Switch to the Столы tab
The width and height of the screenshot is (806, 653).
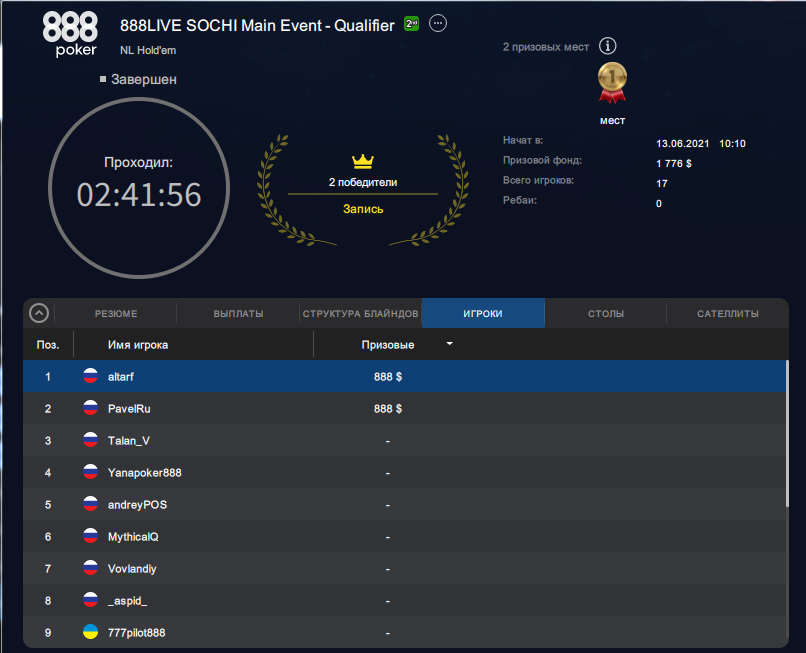pos(606,314)
